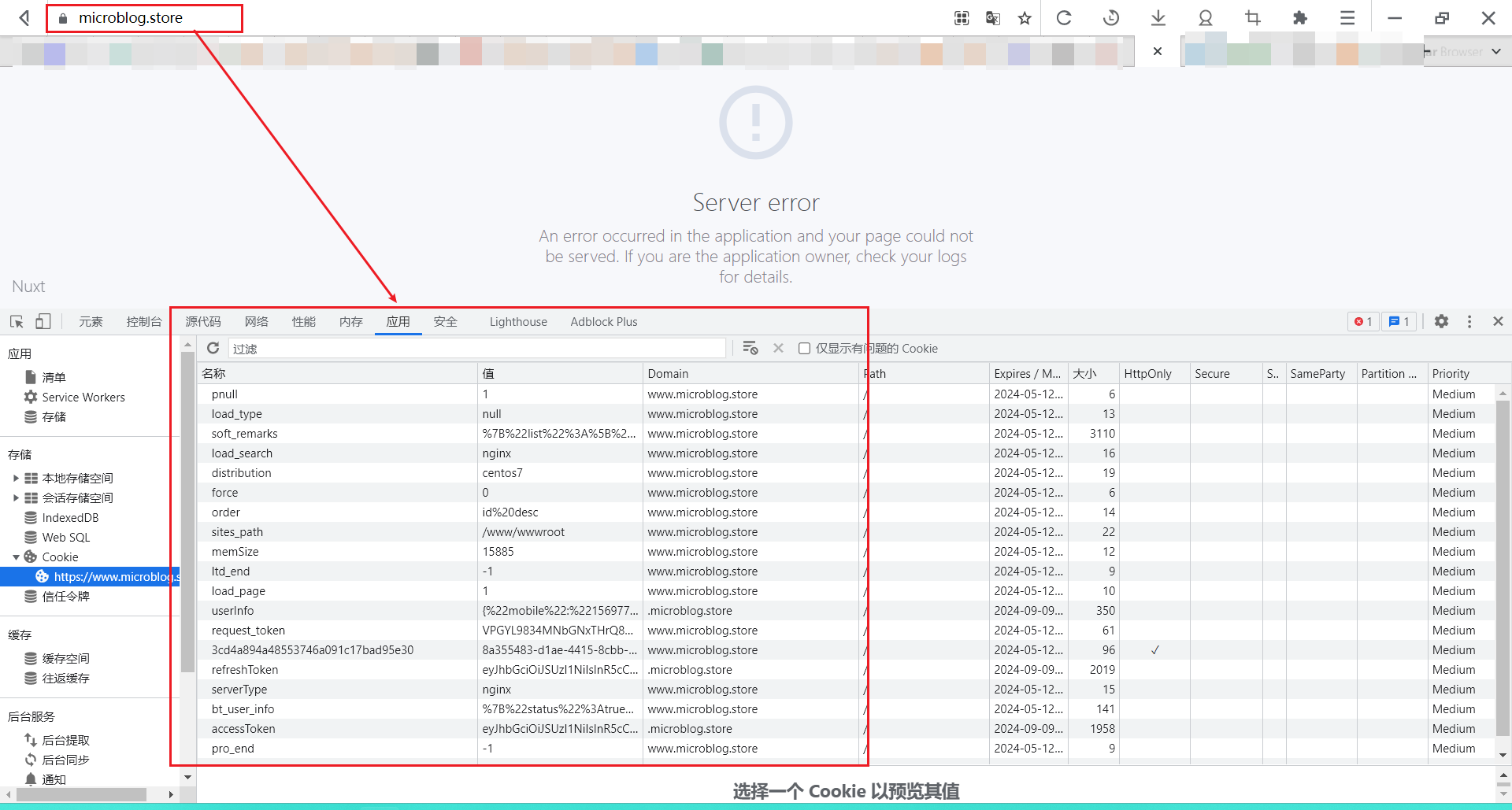Viewport: 1512px width, 810px height.
Task: Open the 安全 tab
Action: (x=446, y=321)
